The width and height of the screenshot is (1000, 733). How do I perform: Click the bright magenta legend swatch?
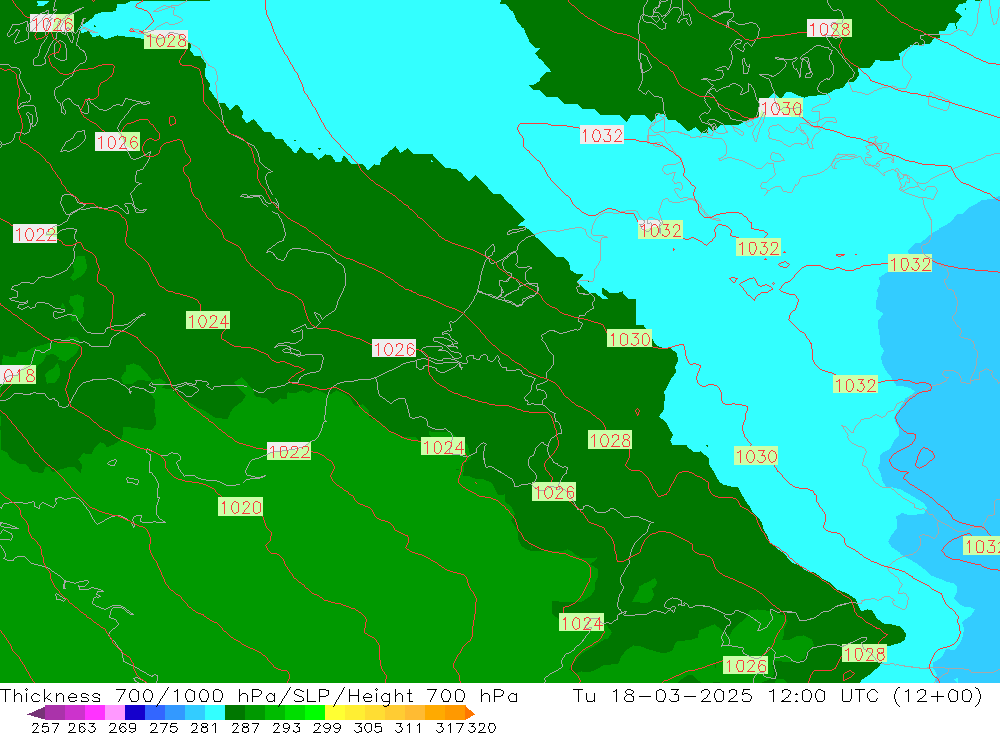(95, 713)
